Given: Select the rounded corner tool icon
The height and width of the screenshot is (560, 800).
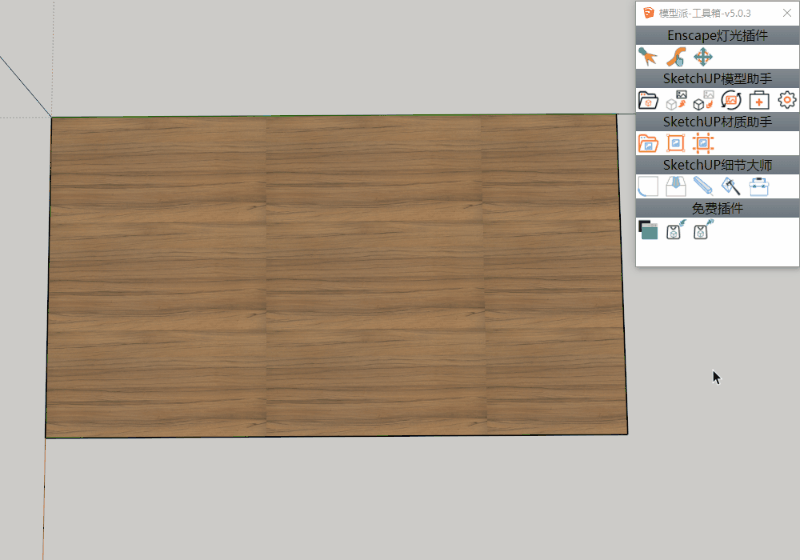Looking at the screenshot, I should [x=648, y=186].
